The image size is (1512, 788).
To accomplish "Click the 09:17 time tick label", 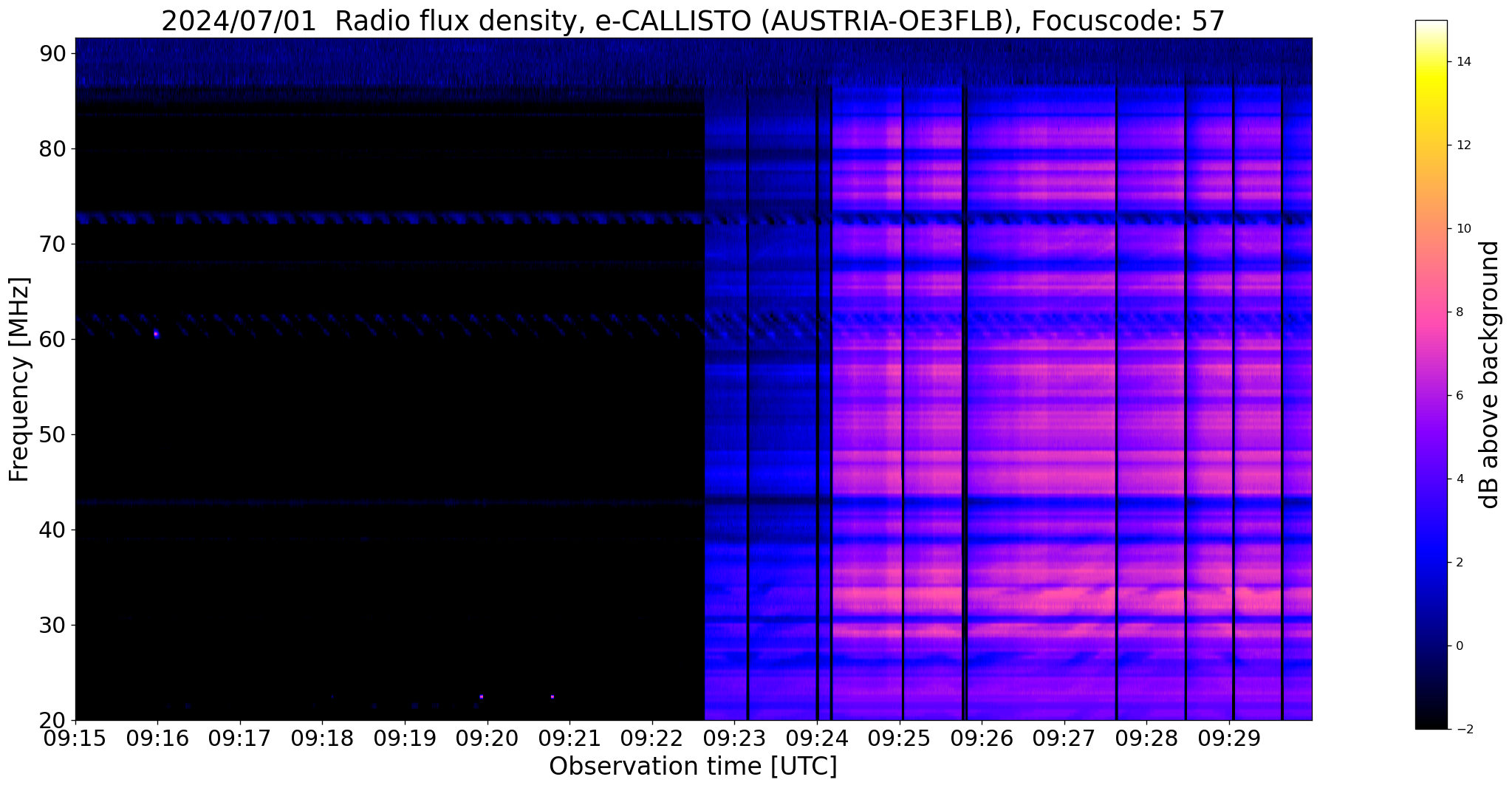I will (240, 738).
